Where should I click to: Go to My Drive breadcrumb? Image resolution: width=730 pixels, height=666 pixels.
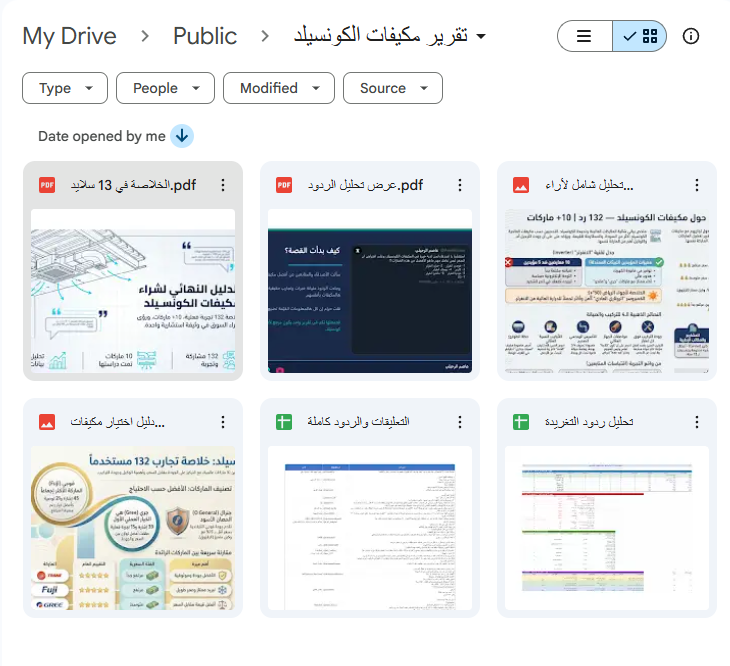coord(69,36)
